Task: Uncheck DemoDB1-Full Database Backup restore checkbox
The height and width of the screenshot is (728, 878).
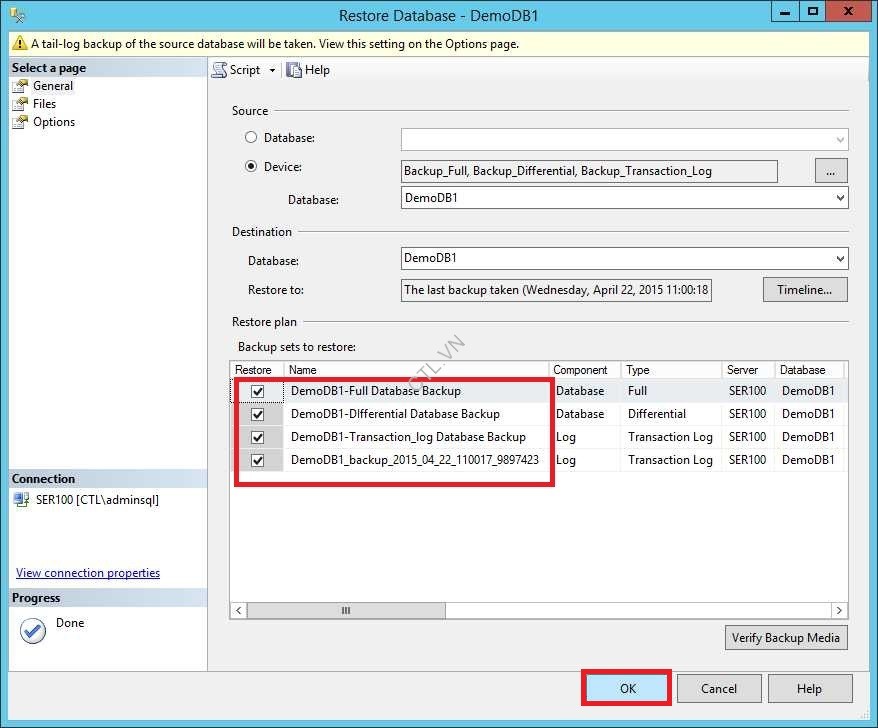Action: point(258,390)
